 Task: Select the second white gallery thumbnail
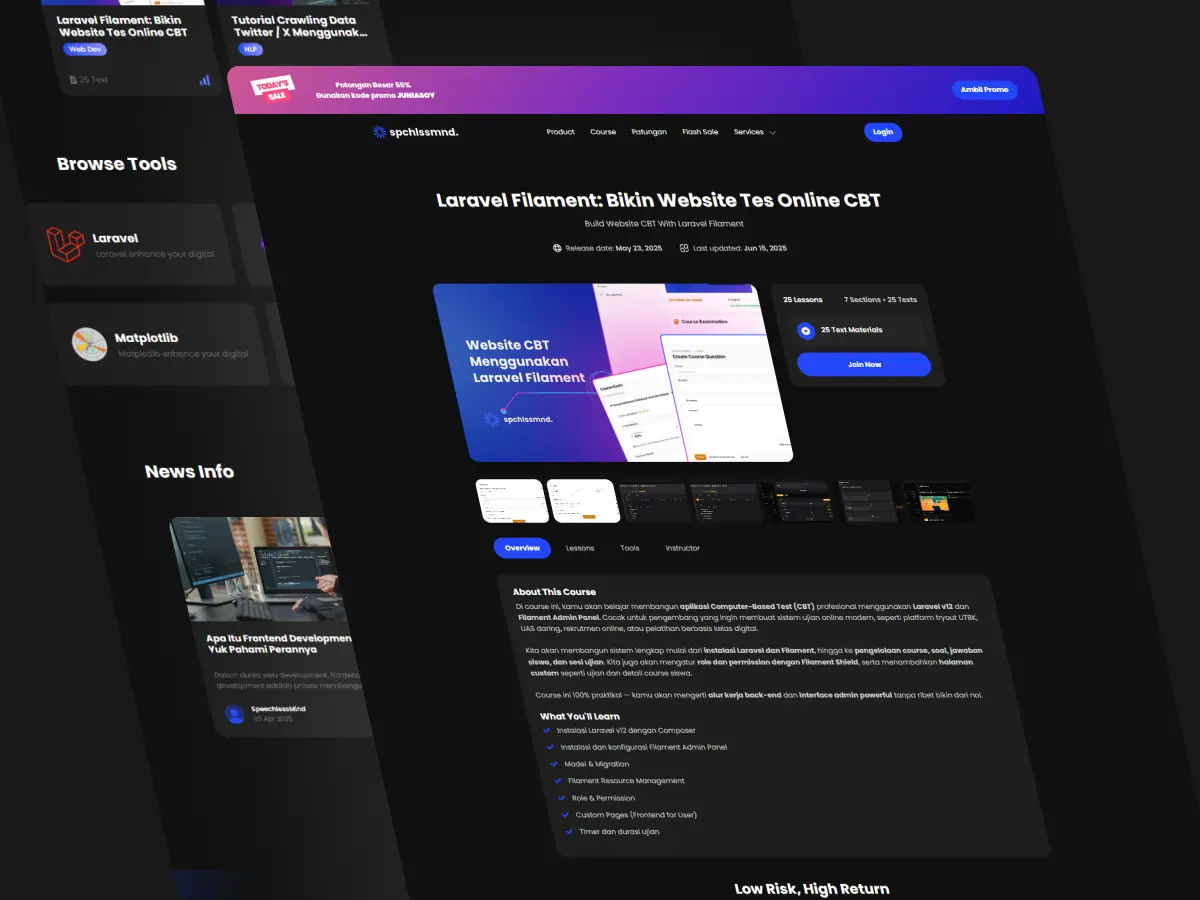point(584,501)
